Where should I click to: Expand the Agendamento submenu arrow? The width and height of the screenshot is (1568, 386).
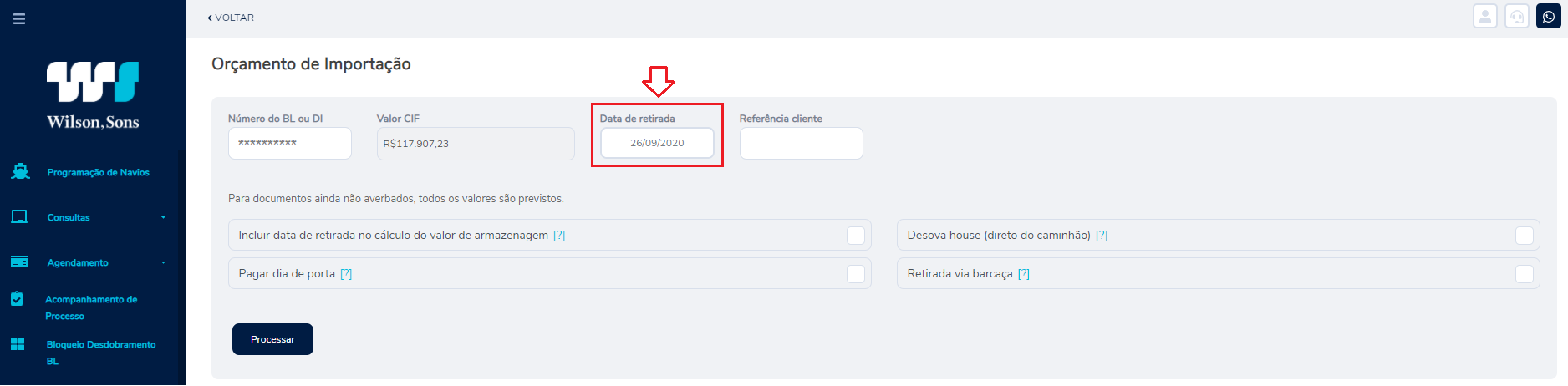coord(163,262)
